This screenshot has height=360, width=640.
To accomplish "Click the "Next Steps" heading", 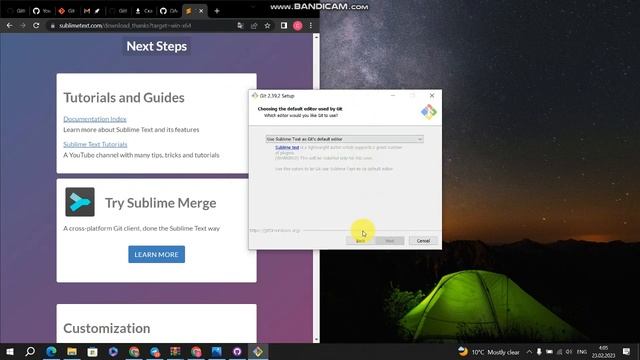I will 157,46.
